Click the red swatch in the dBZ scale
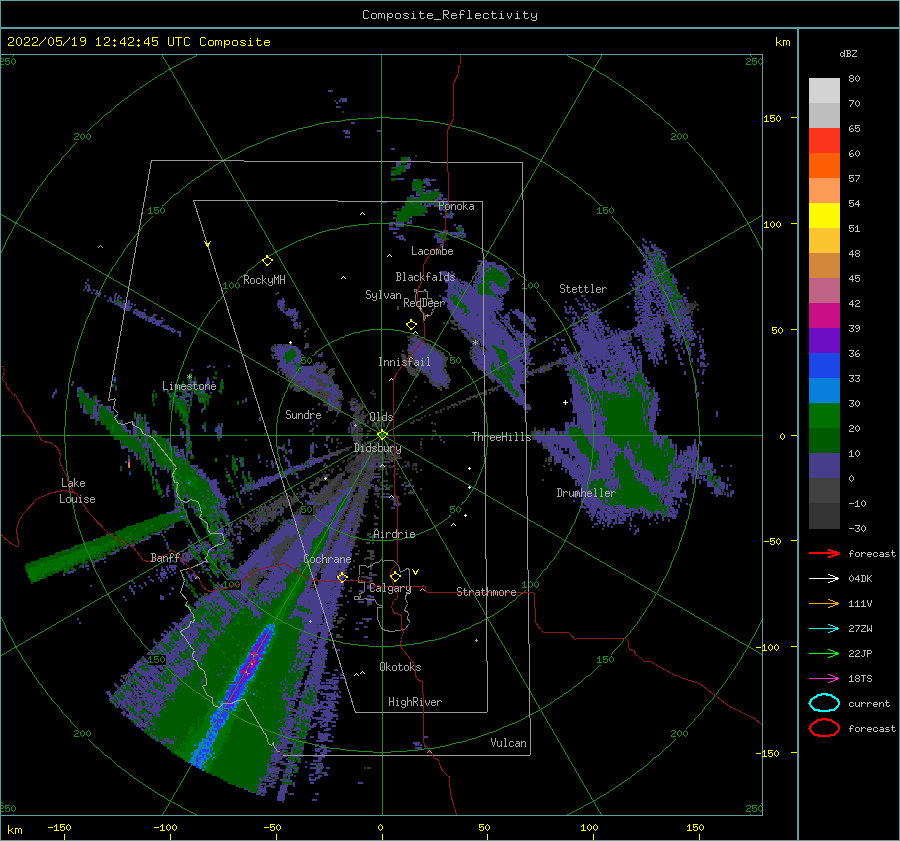Viewport: 900px width, 841px height. click(x=824, y=140)
